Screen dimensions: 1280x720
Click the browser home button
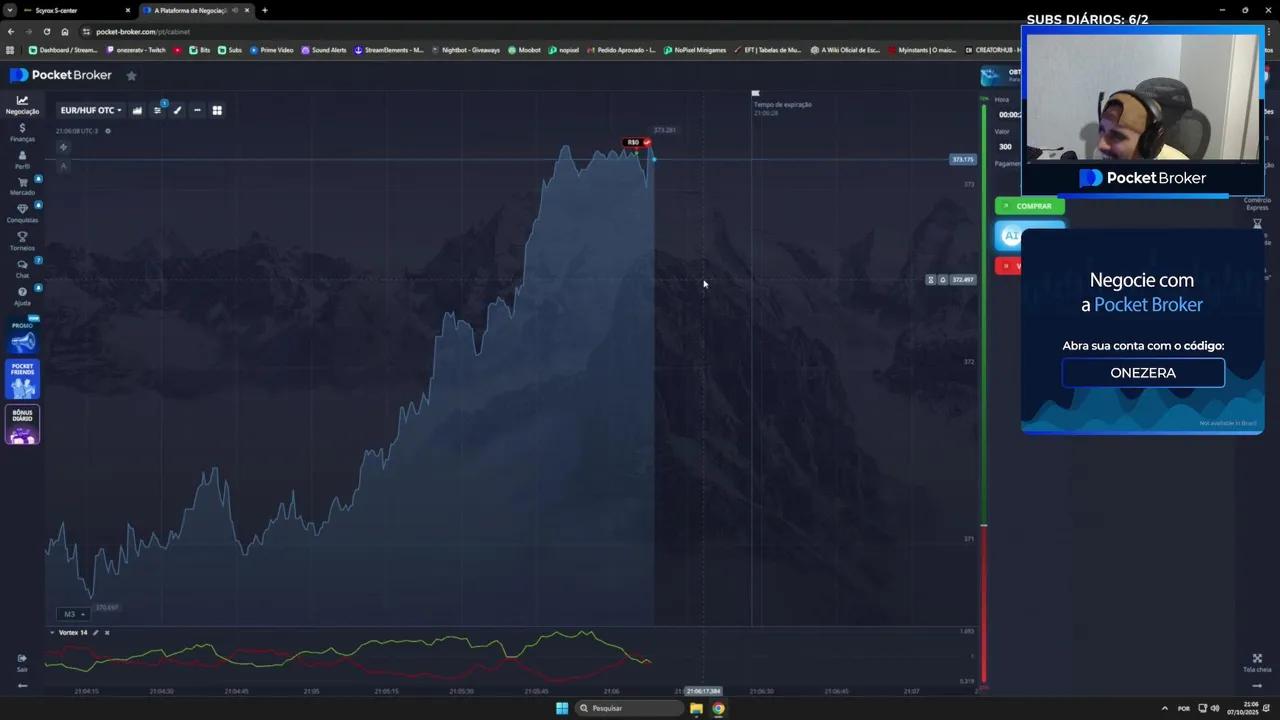point(65,31)
